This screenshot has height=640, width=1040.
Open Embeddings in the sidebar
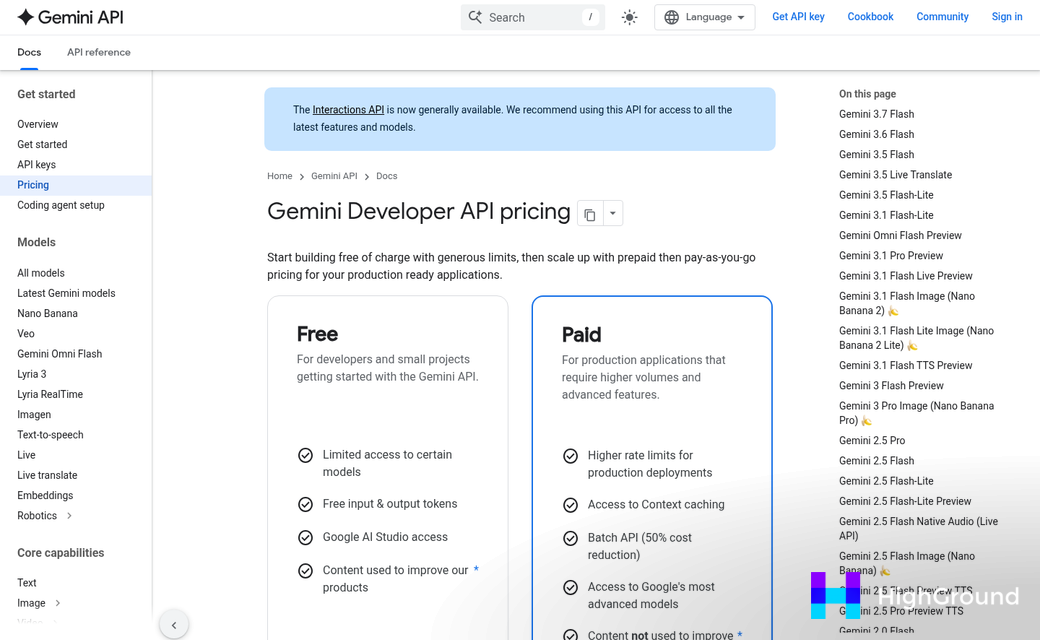pyautogui.click(x=45, y=495)
